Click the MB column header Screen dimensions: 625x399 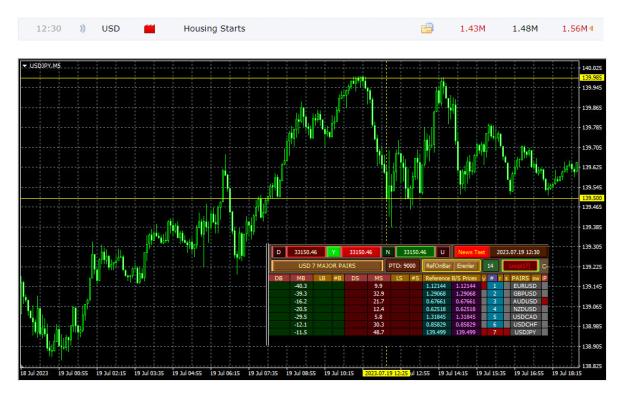tap(301, 278)
